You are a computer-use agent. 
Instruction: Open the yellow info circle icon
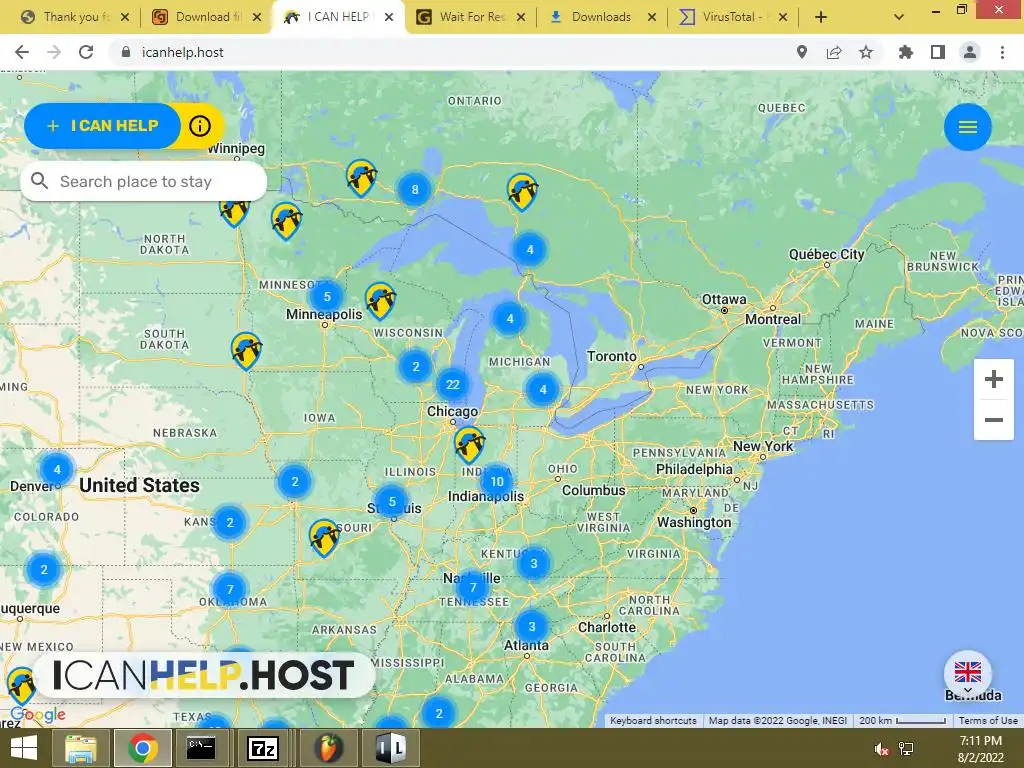point(200,125)
